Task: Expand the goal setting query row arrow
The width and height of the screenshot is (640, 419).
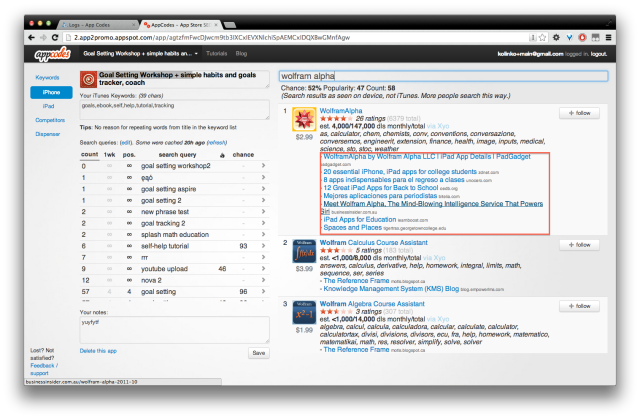Action: pyautogui.click(x=263, y=291)
